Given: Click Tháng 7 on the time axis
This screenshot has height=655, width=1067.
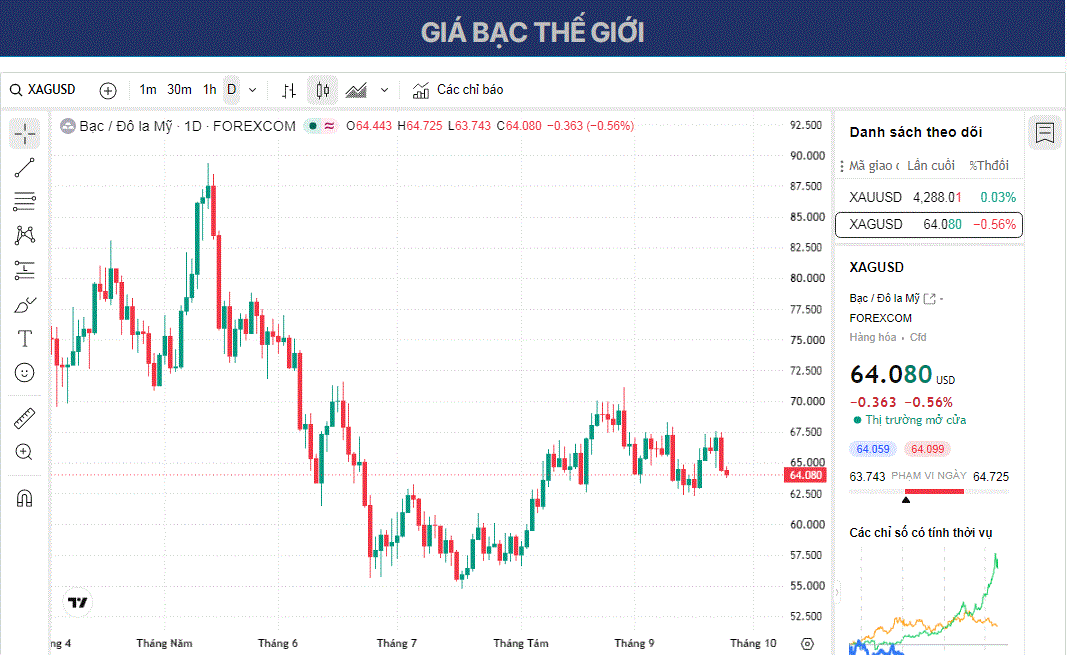Looking at the screenshot, I should (397, 643).
